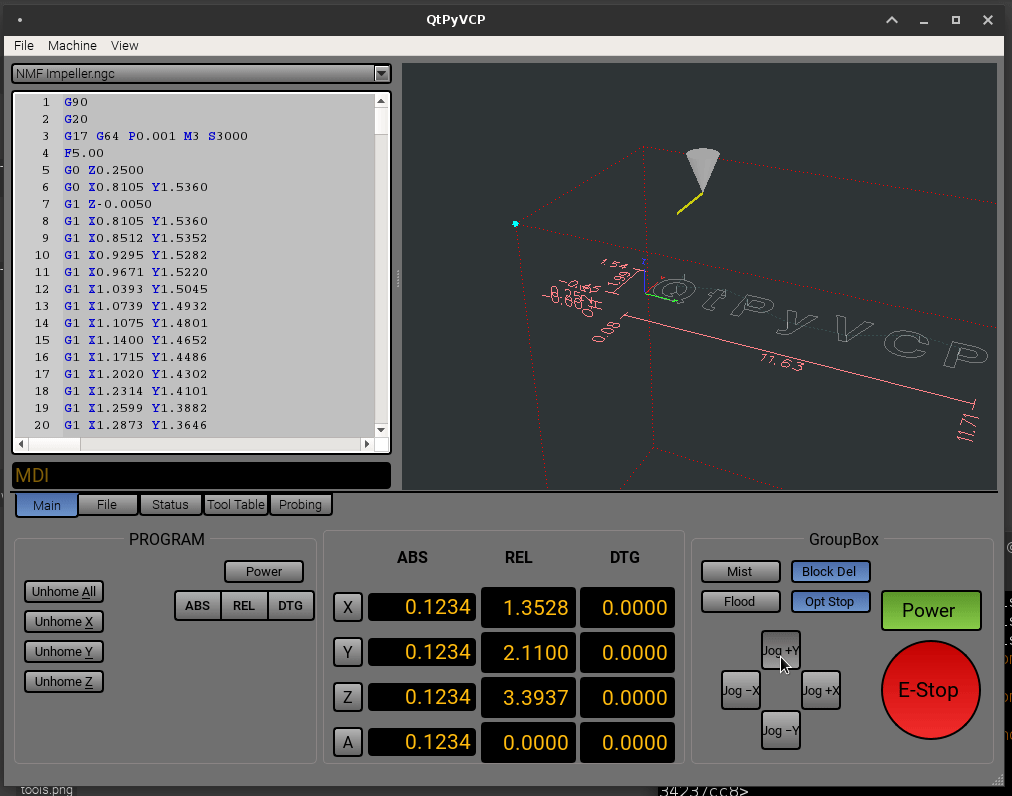The image size is (1012, 796).
Task: Click the horizontal scroll left arrow in editor
Action: pyautogui.click(x=21, y=444)
